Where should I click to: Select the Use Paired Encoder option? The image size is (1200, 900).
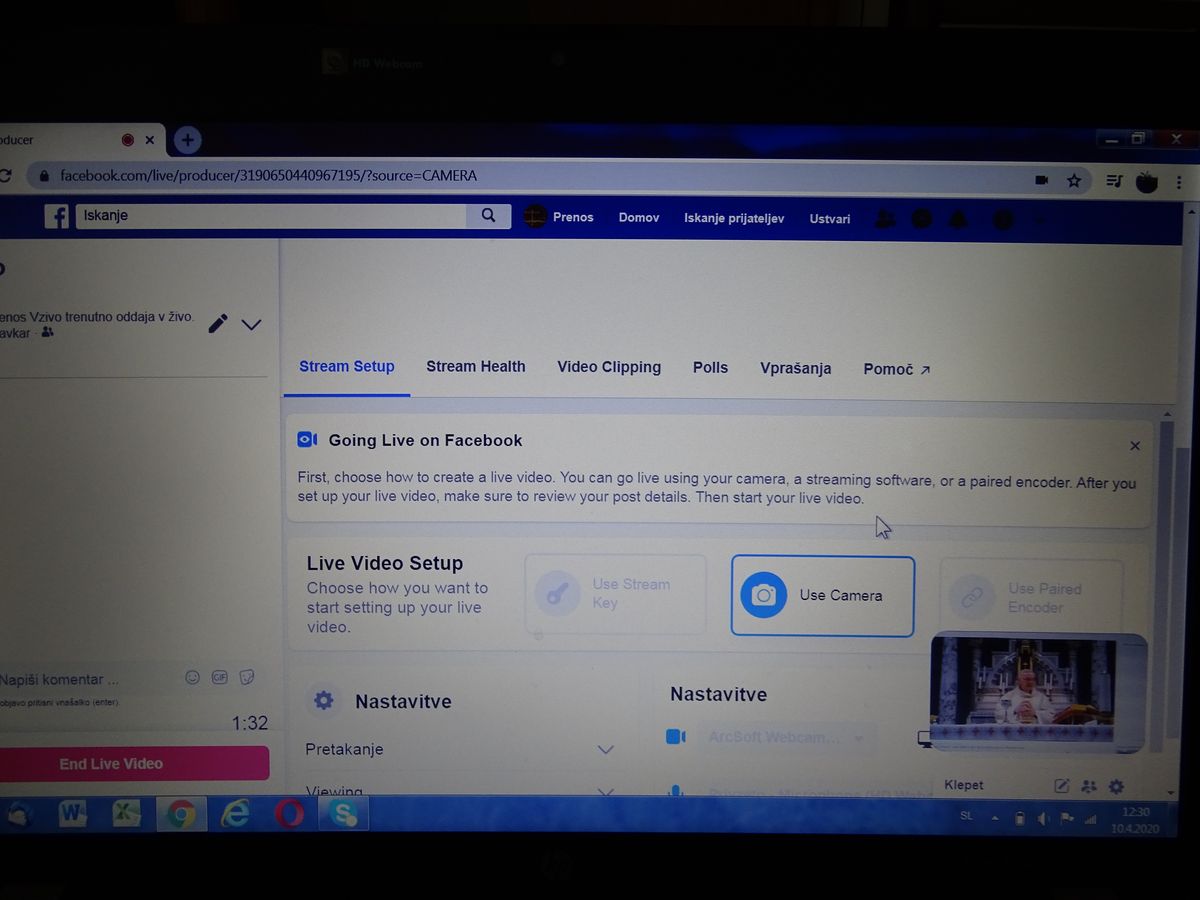pos(1031,598)
